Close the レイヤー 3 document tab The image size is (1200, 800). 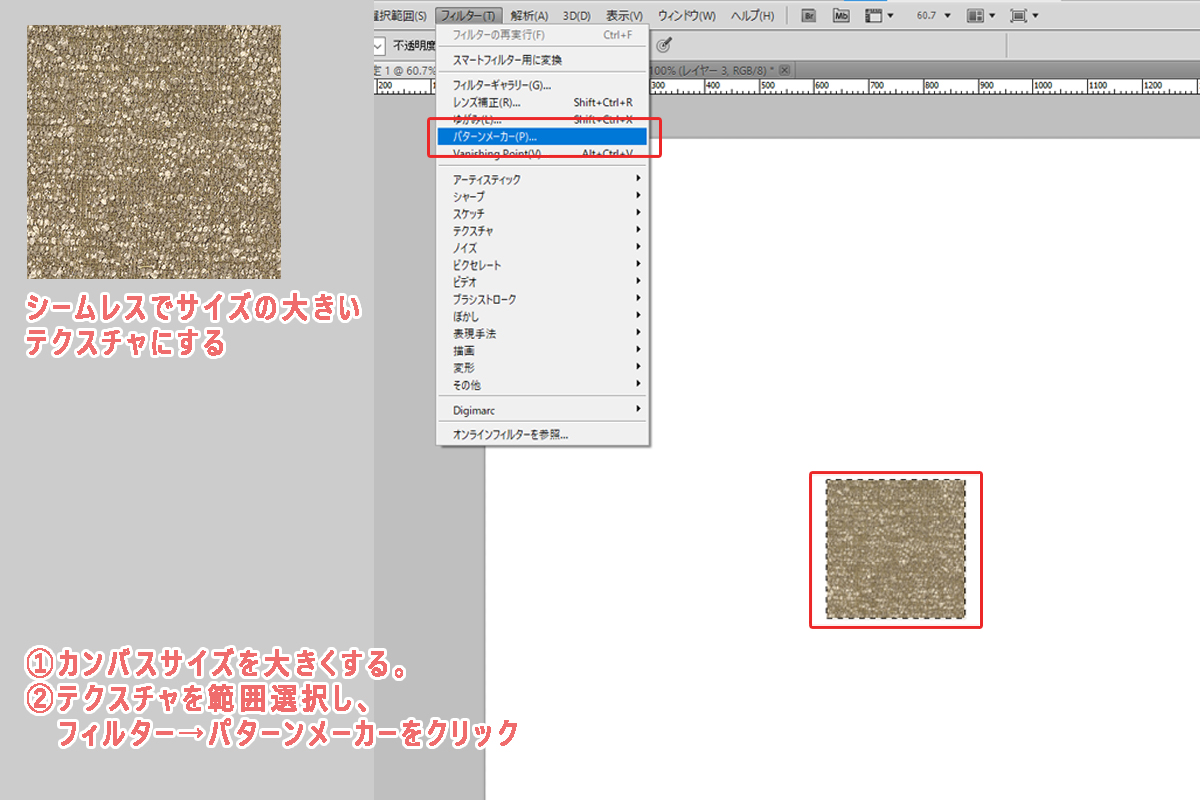[785, 70]
